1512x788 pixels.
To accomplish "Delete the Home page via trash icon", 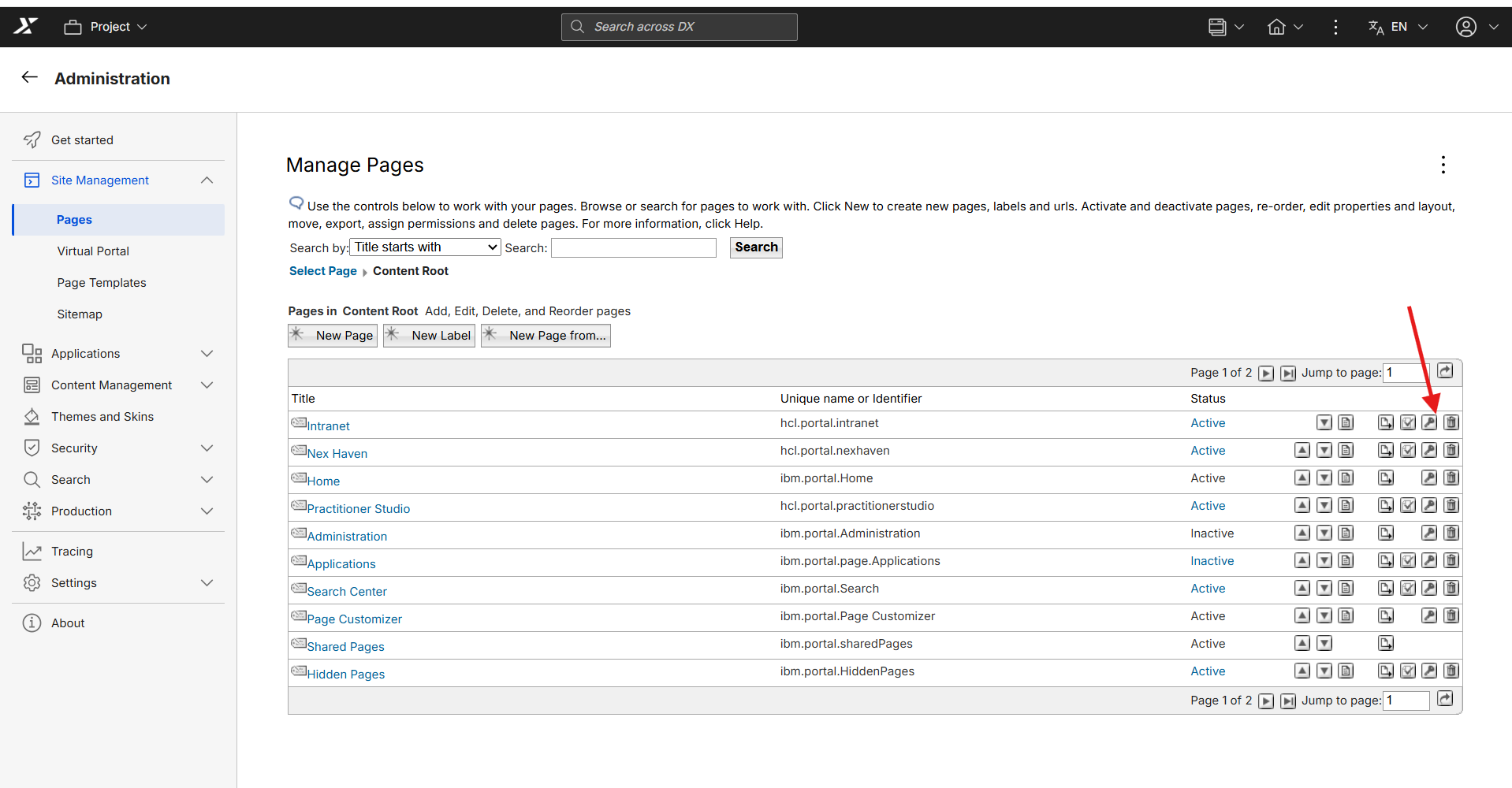I will (x=1451, y=478).
